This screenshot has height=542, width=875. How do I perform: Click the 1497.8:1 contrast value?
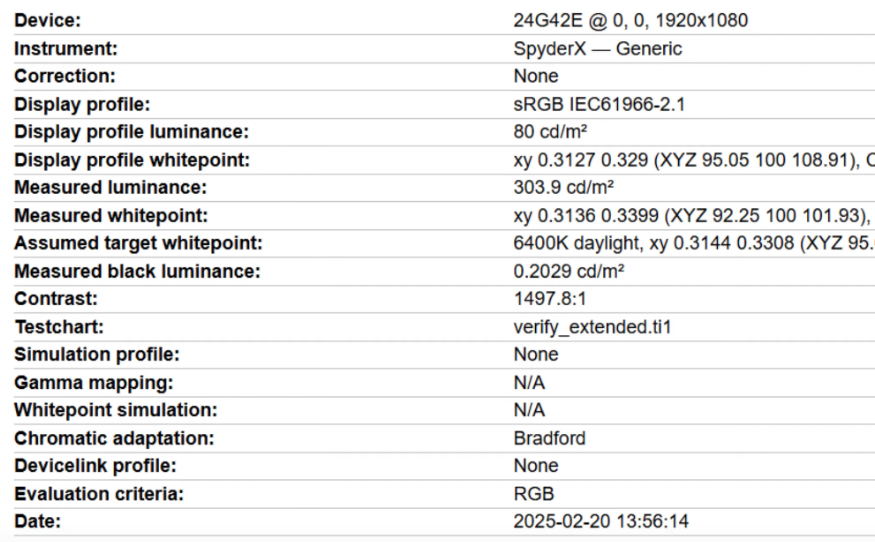tap(546, 299)
